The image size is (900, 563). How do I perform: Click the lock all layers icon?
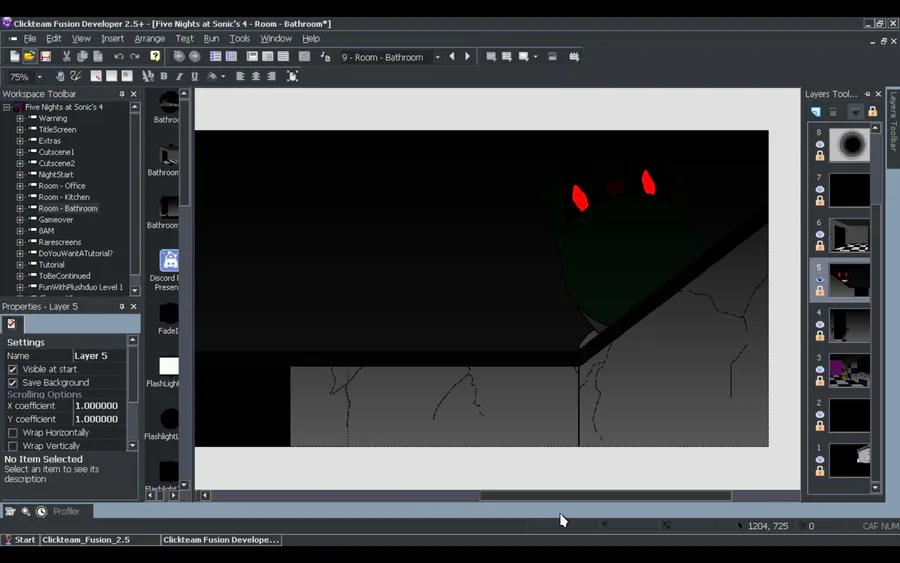click(872, 111)
